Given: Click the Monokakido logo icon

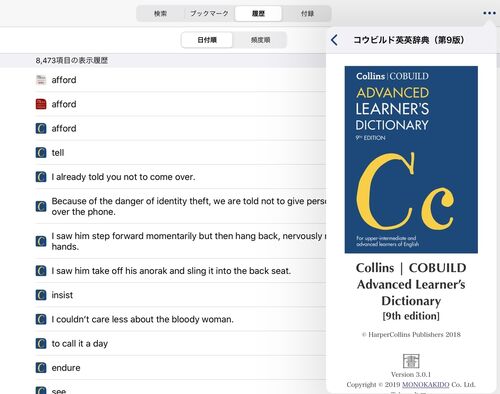Looking at the screenshot, I should pos(411,361).
